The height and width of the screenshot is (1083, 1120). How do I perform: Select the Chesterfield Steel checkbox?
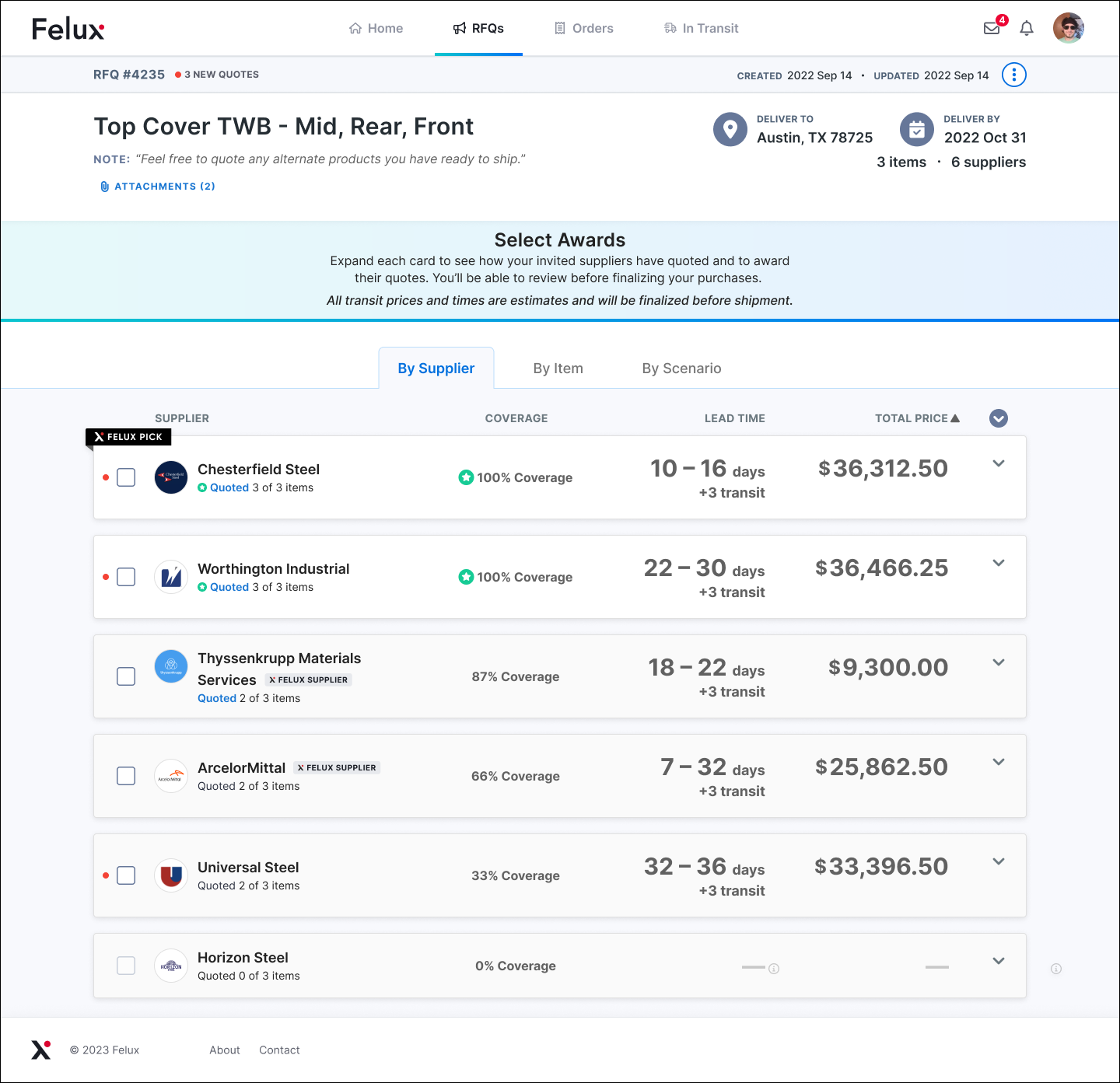[126, 477]
